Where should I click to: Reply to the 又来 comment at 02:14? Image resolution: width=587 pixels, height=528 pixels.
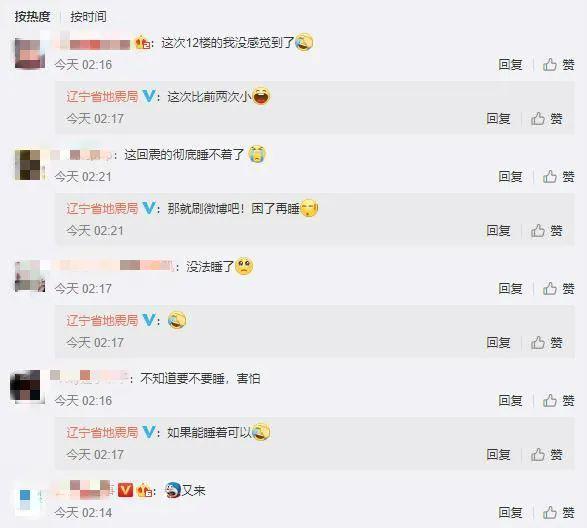click(x=510, y=513)
